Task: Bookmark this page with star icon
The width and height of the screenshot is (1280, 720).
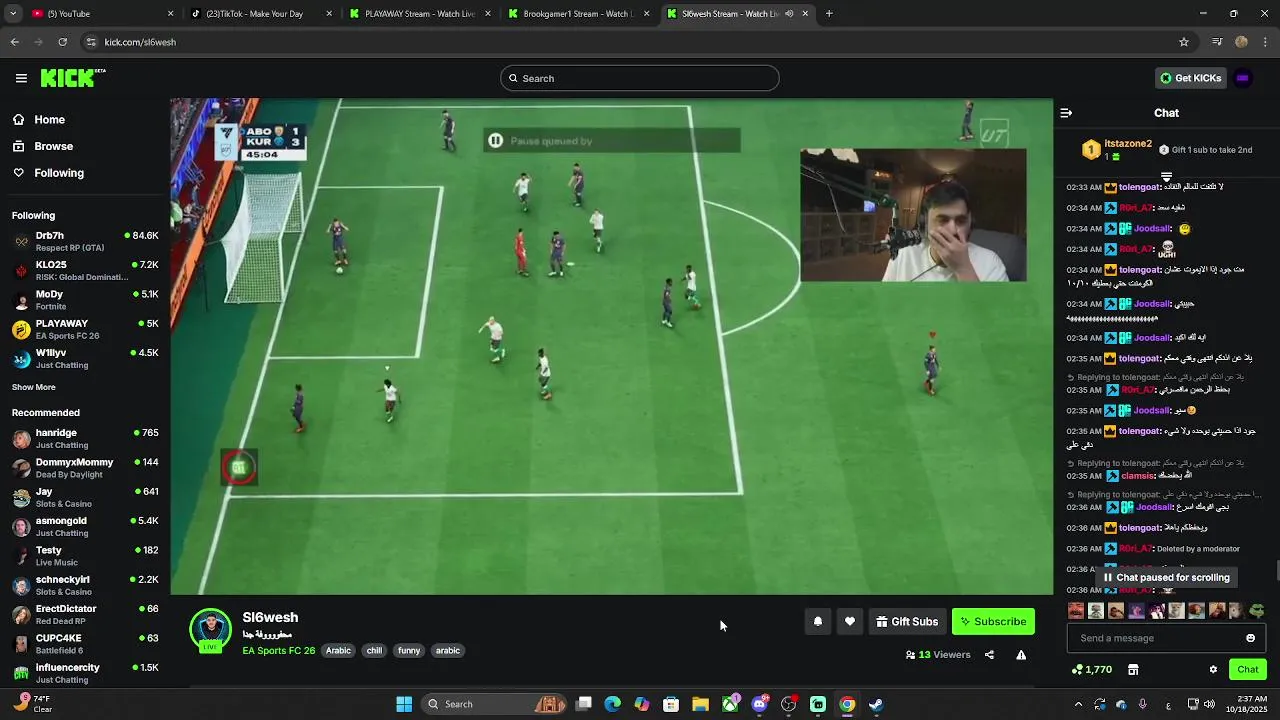Action: [1184, 42]
